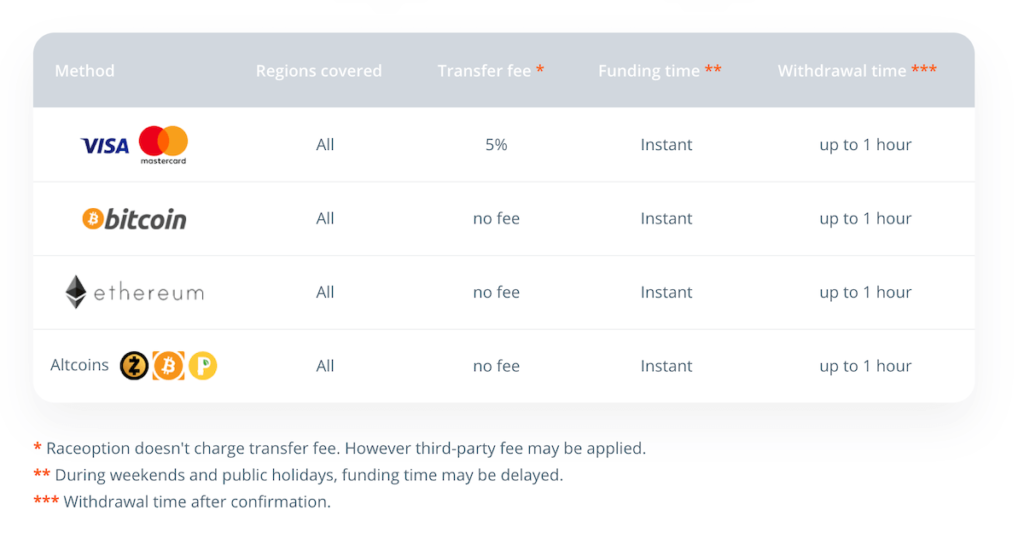This screenshot has width=1024, height=556.
Task: Click the Funding time column header
Action: (x=660, y=71)
